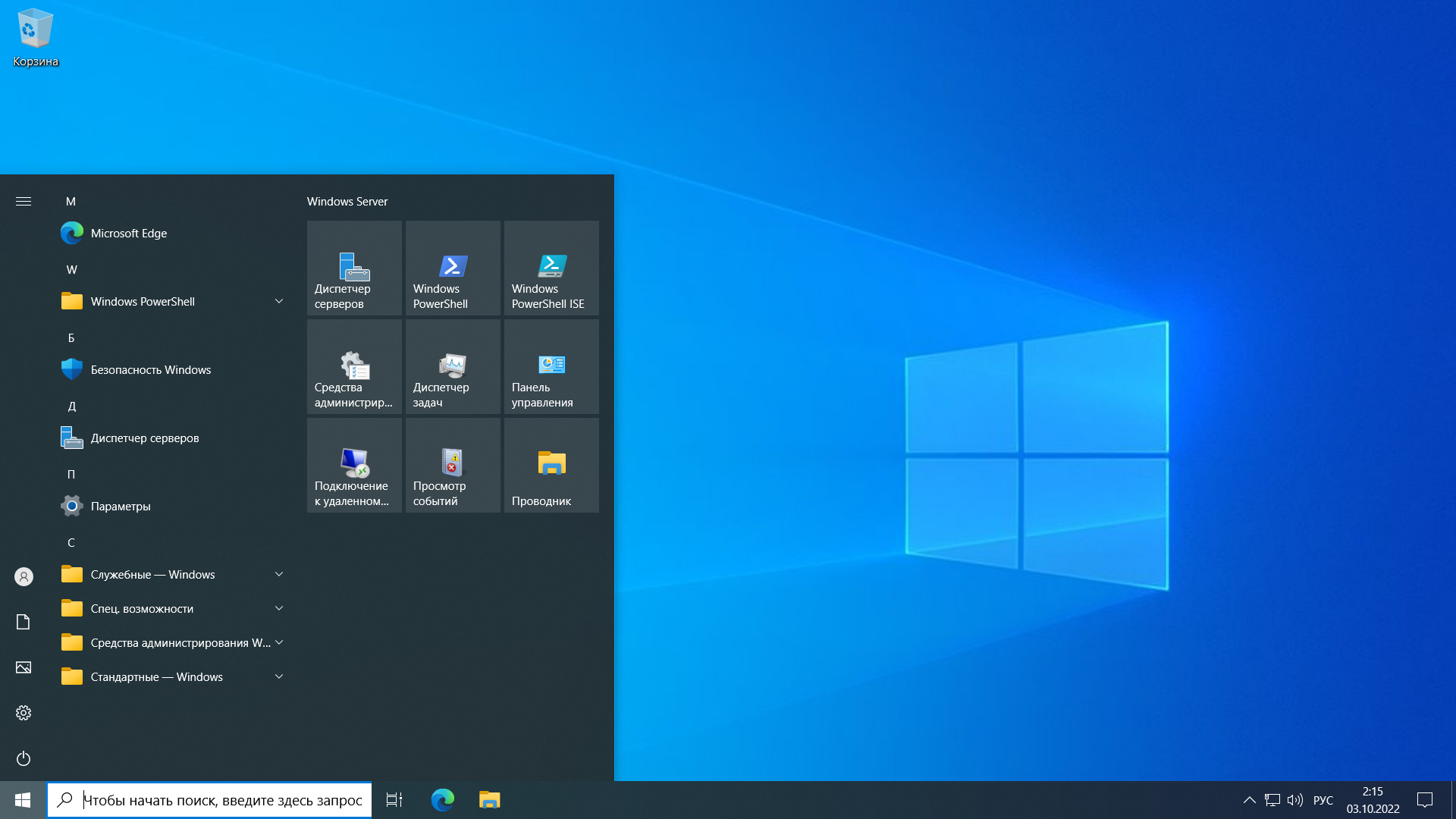
Task: Click the letter С section header
Action: pyautogui.click(x=71, y=542)
